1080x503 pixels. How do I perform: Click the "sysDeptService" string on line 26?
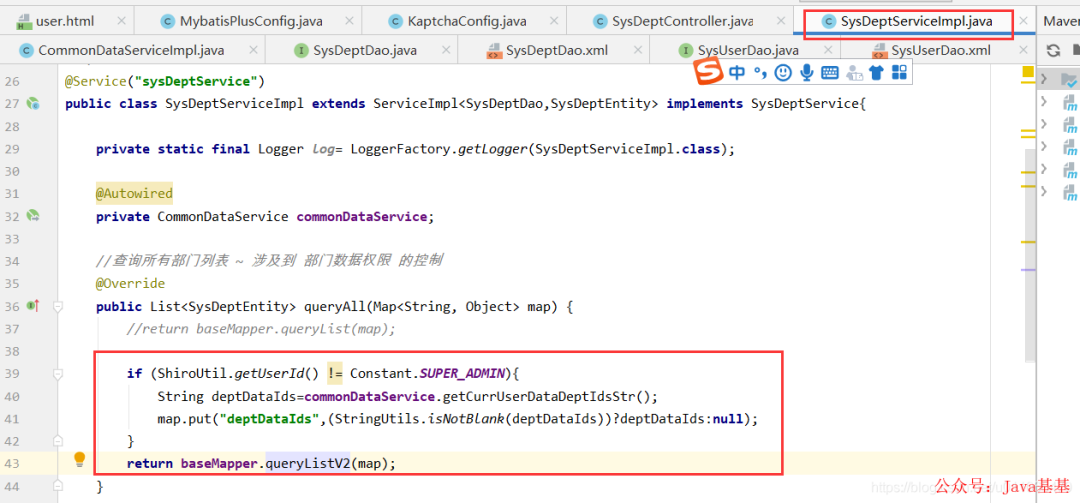pos(196,81)
